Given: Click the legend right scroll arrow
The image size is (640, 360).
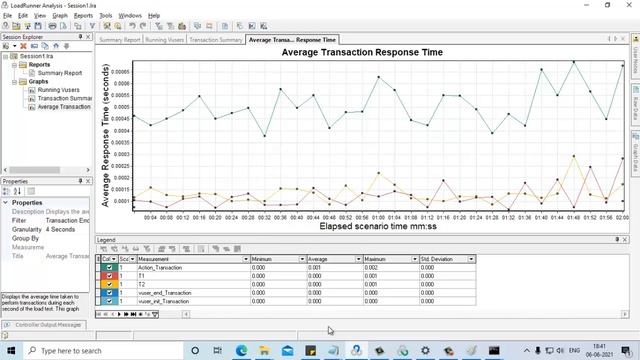Looking at the screenshot, I should 625,314.
